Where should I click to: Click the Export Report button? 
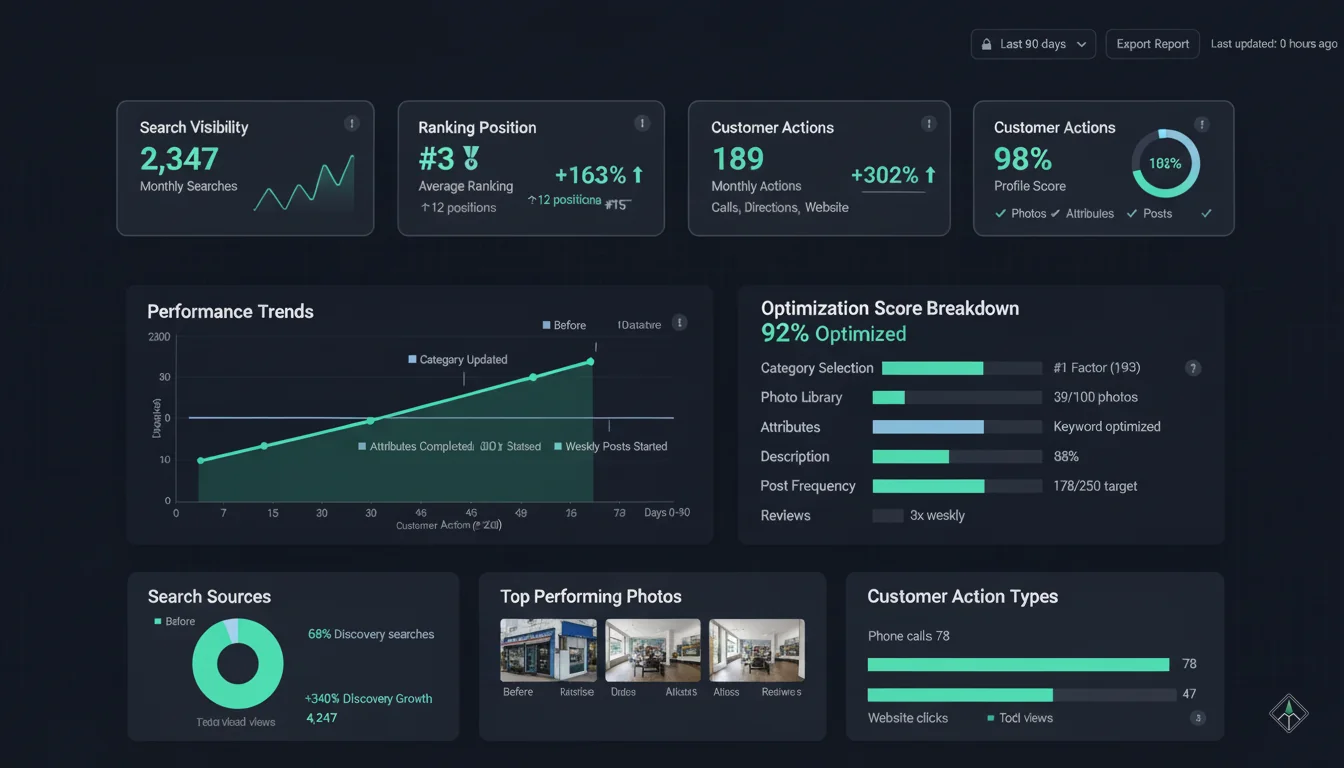[x=1152, y=44]
